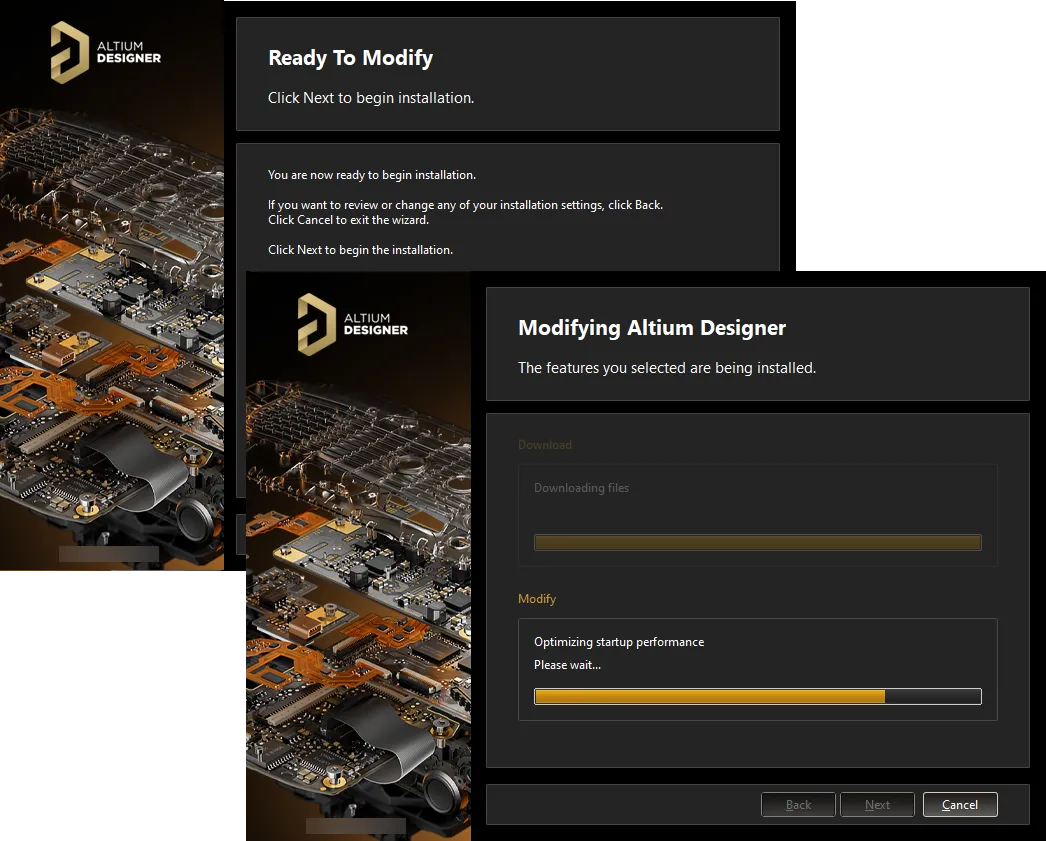1046x841 pixels.
Task: Click the 'Click Cancel to exit the wizard.' line
Action: point(348,220)
